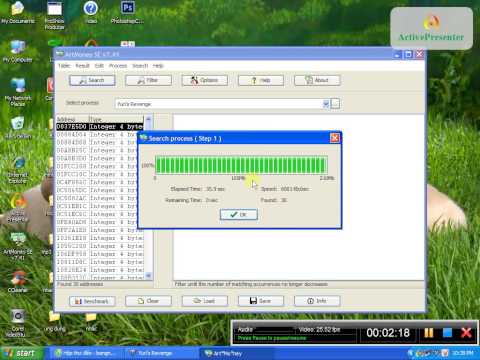Click the 'Found 30 addresses' status text
480x360 pixels.
(80, 284)
